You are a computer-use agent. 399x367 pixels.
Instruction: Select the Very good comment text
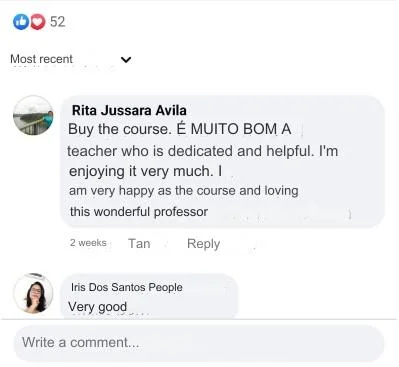(x=97, y=307)
